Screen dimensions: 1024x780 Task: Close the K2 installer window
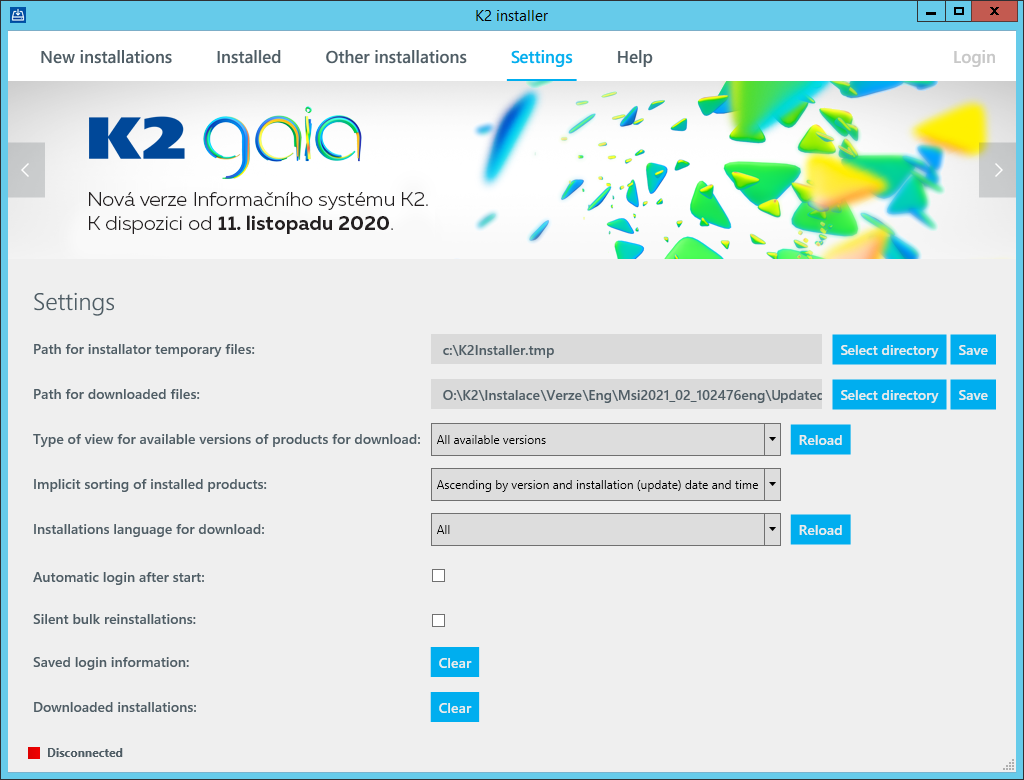tap(995, 12)
